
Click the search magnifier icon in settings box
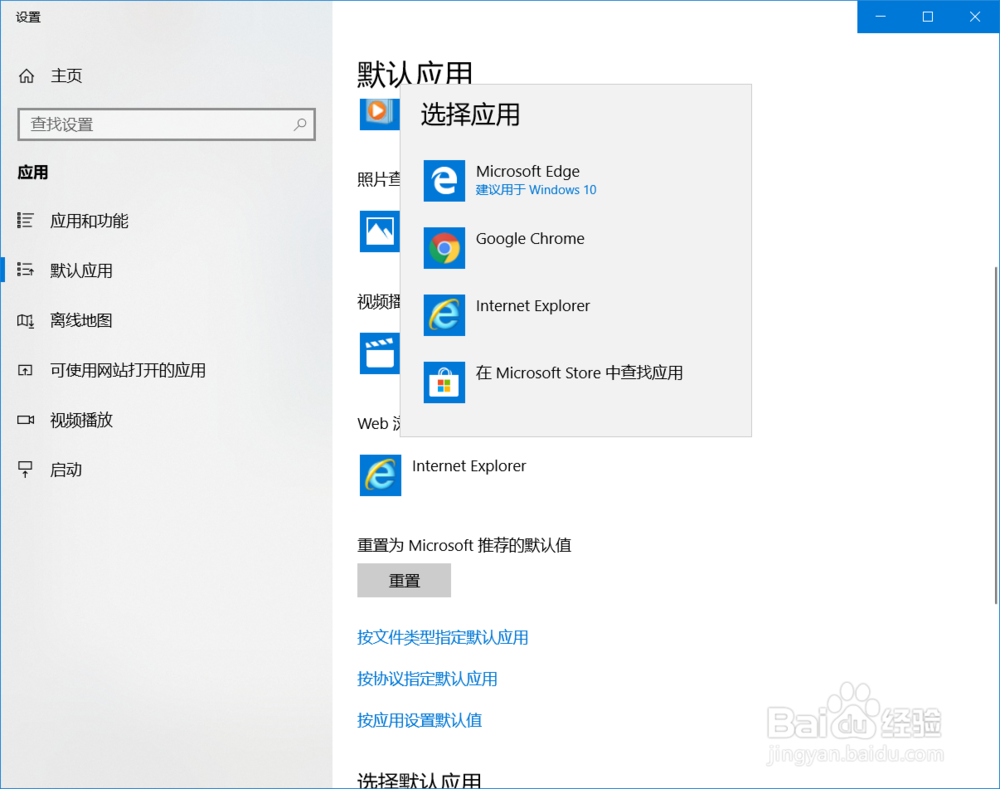click(x=300, y=124)
